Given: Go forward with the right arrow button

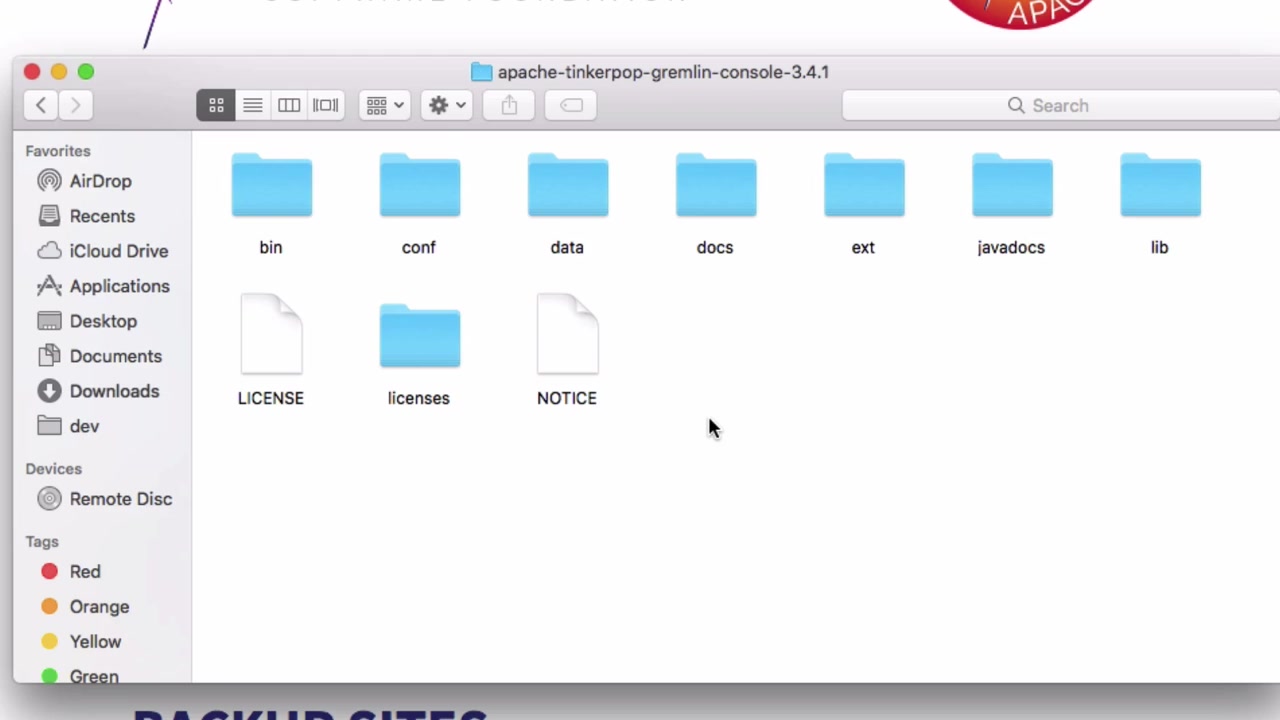Looking at the screenshot, I should click(75, 105).
